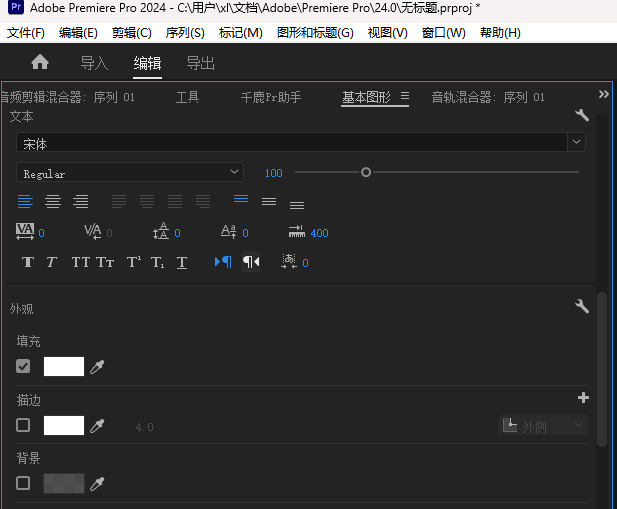
Task: Pick fill color with eyedropper
Action: [97, 367]
